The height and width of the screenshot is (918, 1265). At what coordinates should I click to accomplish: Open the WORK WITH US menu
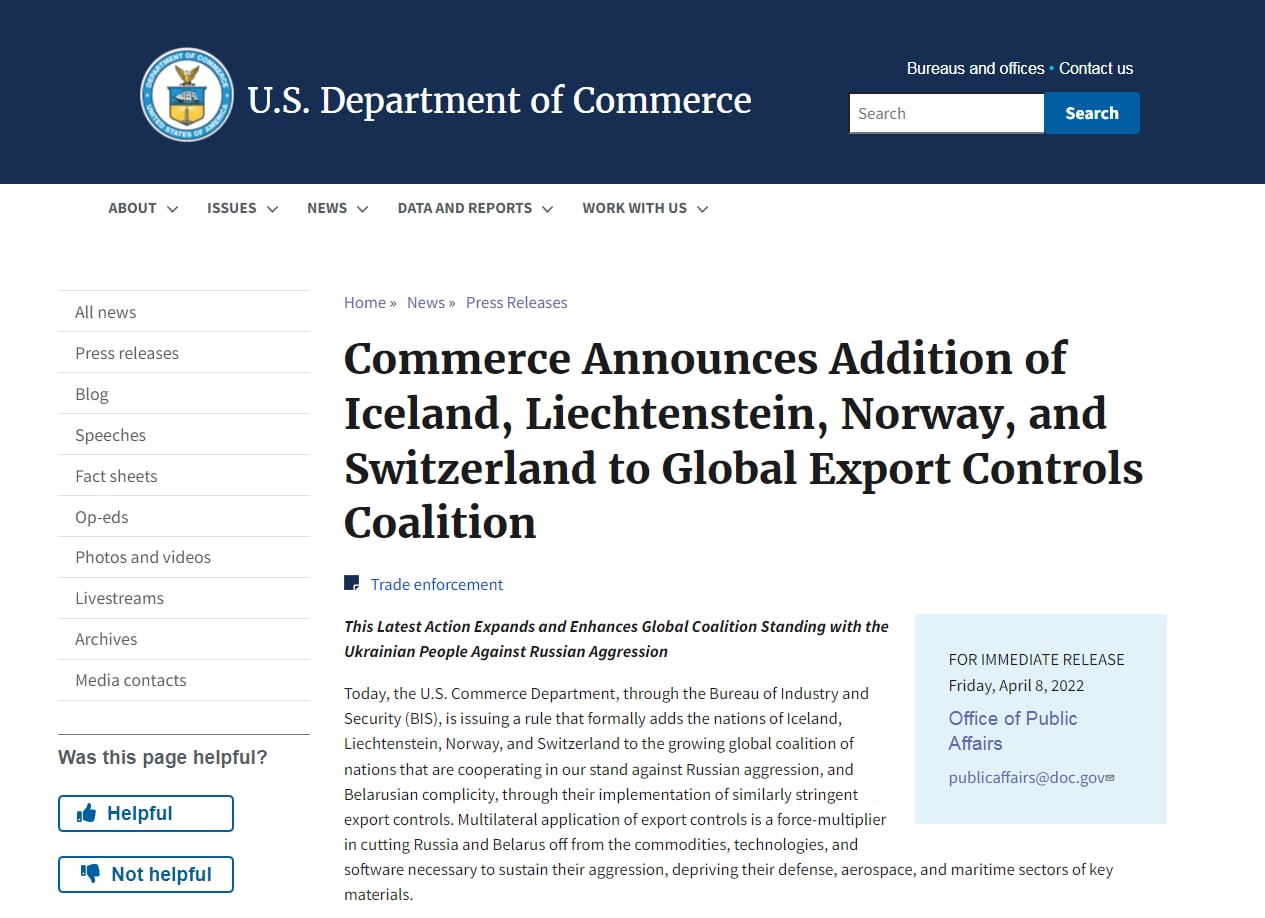[x=645, y=208]
